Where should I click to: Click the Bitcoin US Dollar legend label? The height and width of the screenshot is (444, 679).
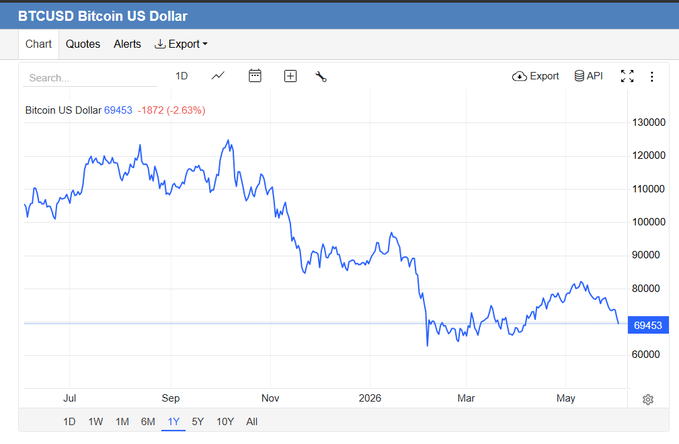[x=63, y=110]
